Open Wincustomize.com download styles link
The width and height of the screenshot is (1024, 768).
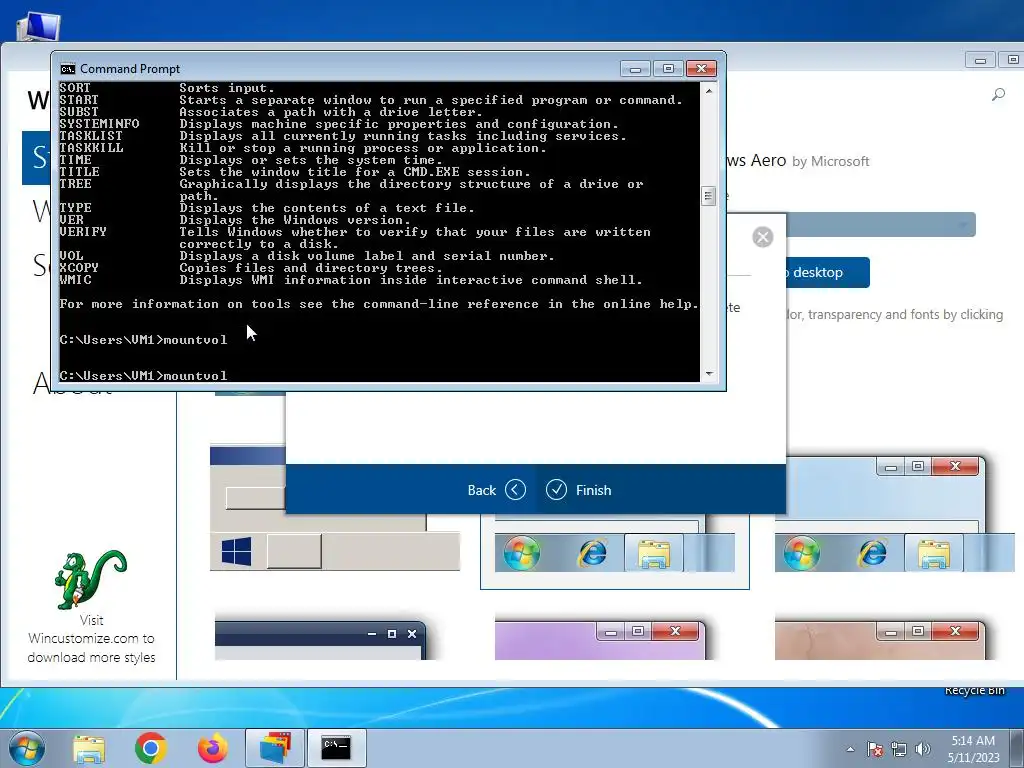click(x=91, y=639)
